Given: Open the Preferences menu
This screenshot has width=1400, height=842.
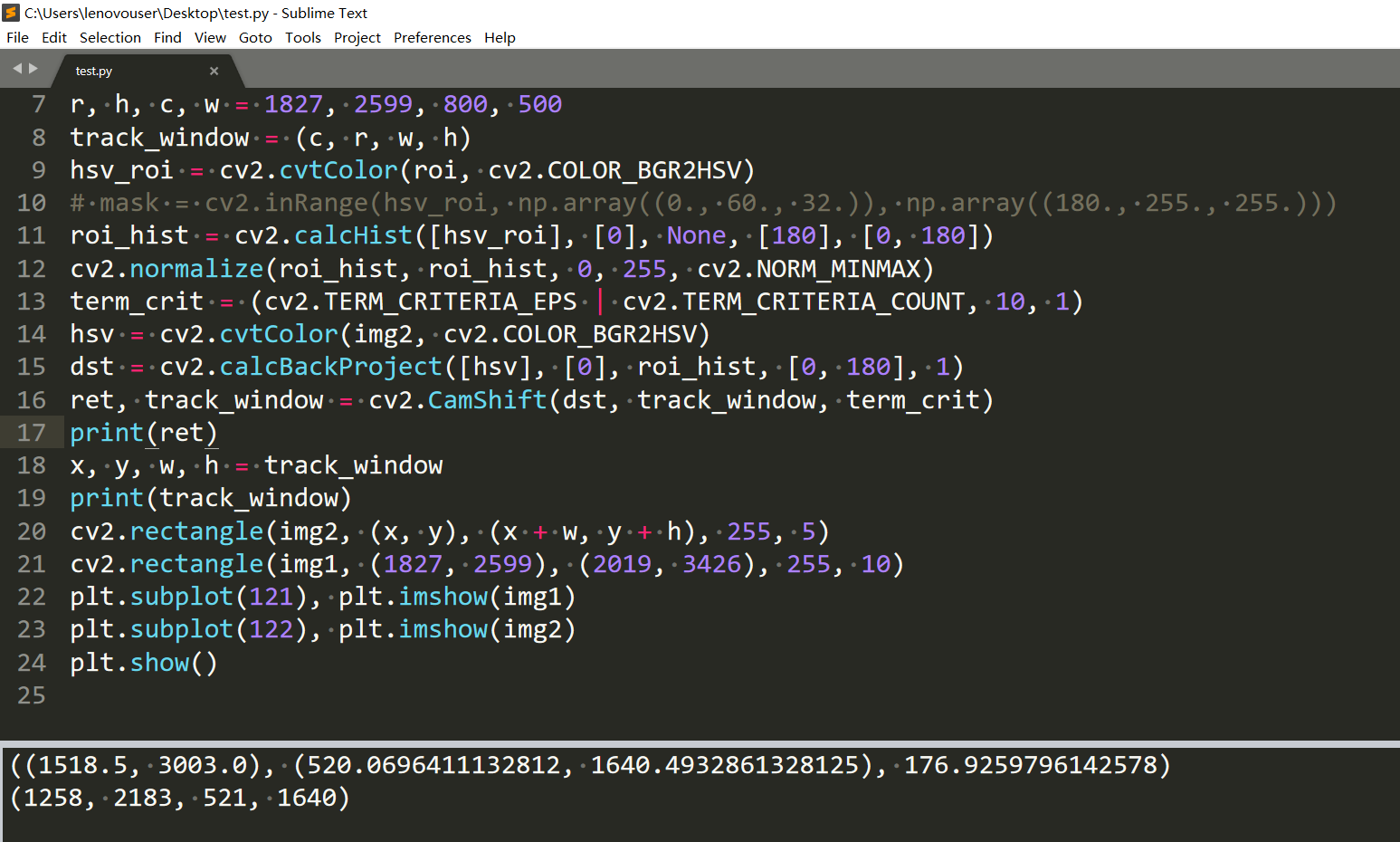Looking at the screenshot, I should (433, 37).
